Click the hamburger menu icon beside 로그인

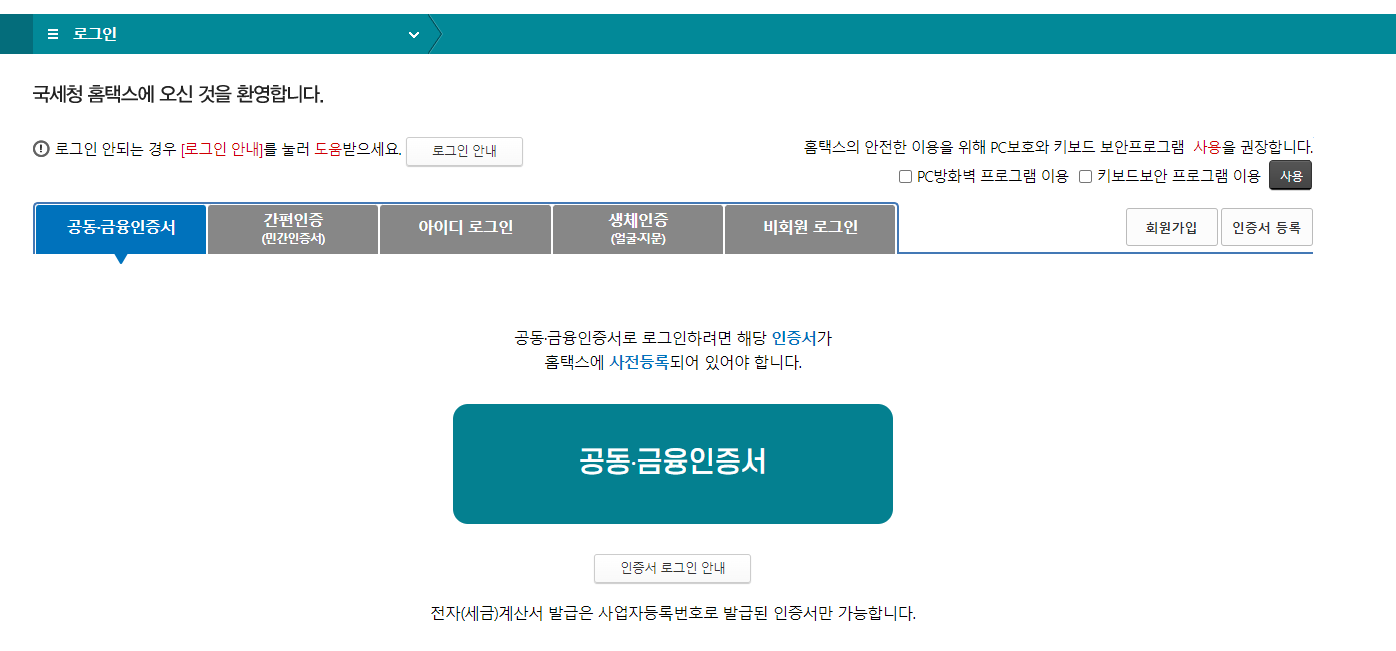tap(53, 34)
